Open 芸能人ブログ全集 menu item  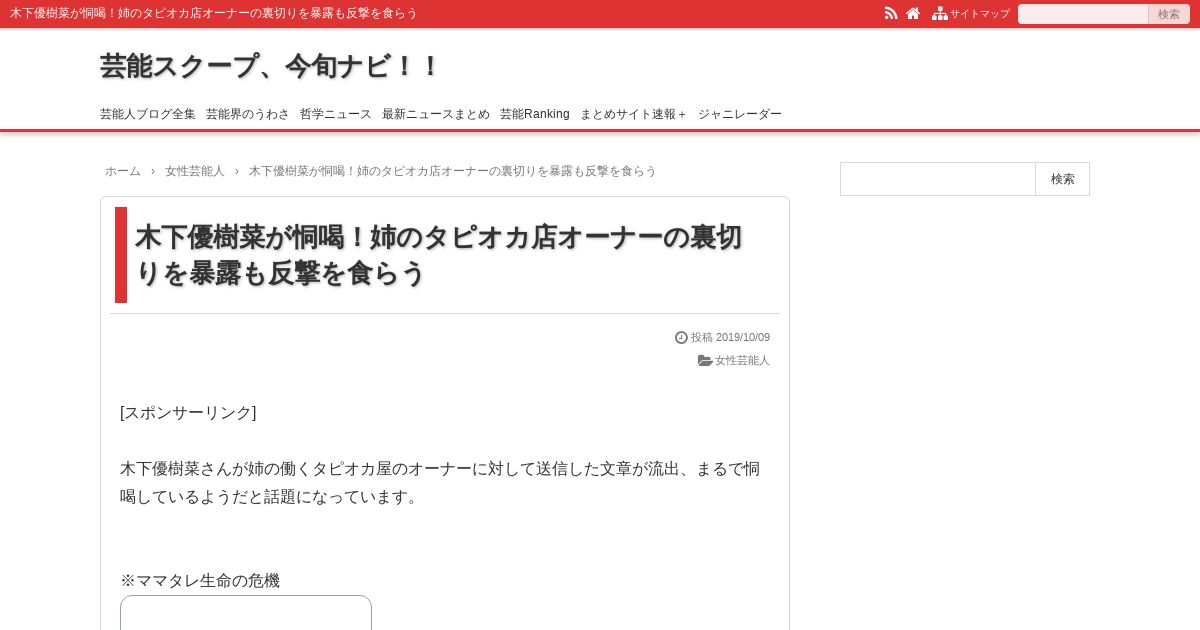148,114
